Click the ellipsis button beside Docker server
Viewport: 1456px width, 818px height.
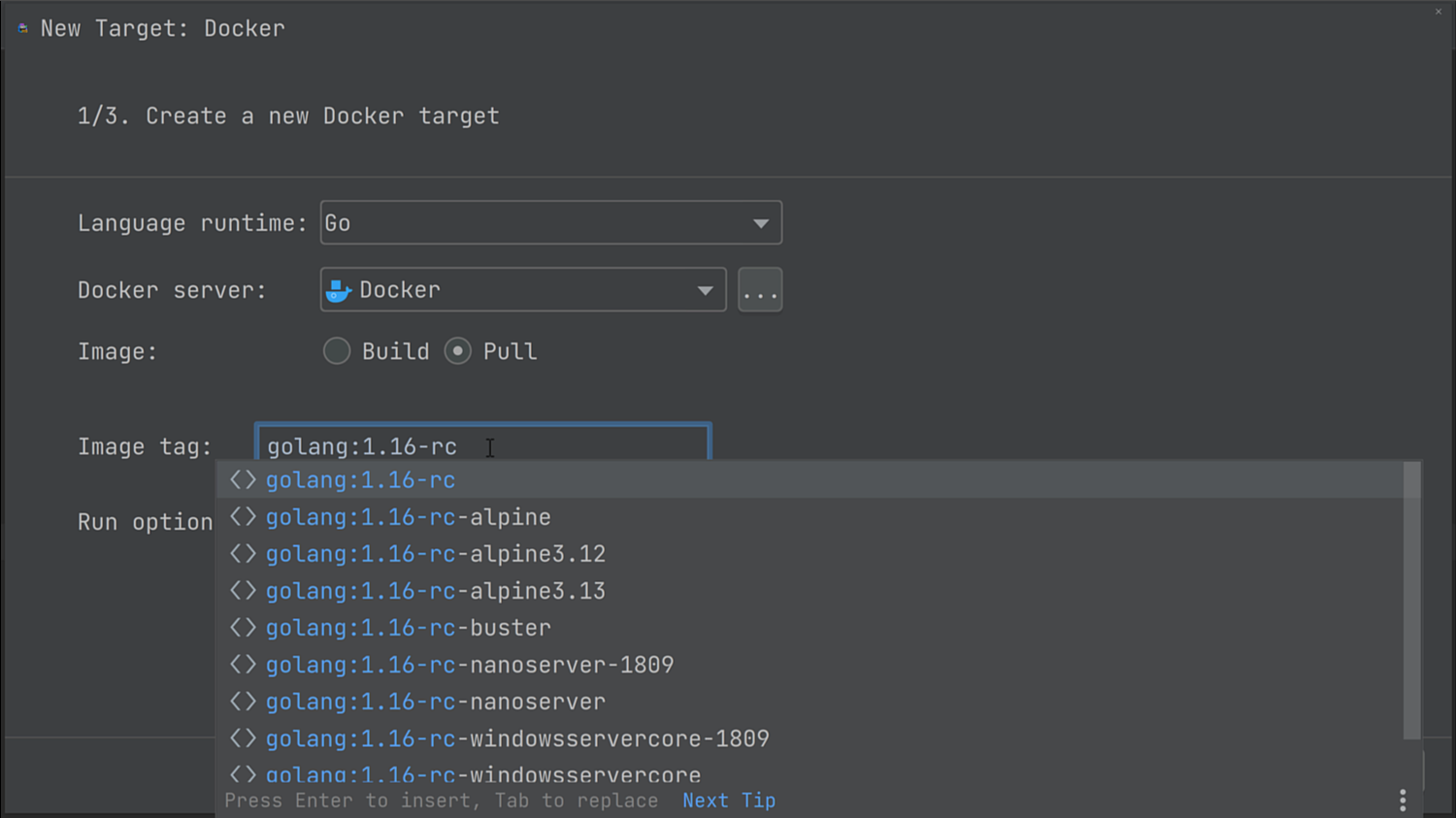coord(760,290)
